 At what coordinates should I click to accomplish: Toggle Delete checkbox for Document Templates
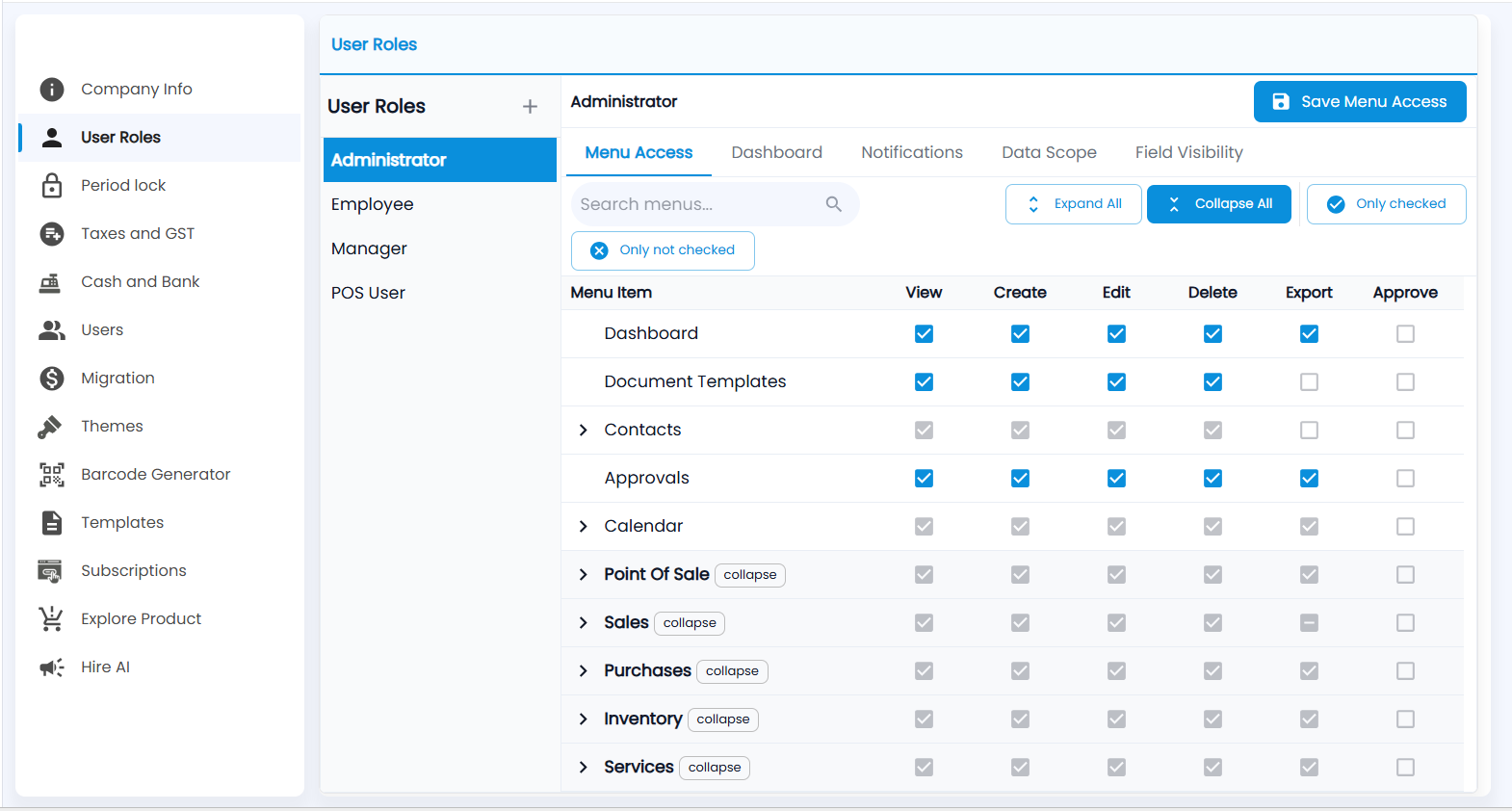coord(1212,382)
